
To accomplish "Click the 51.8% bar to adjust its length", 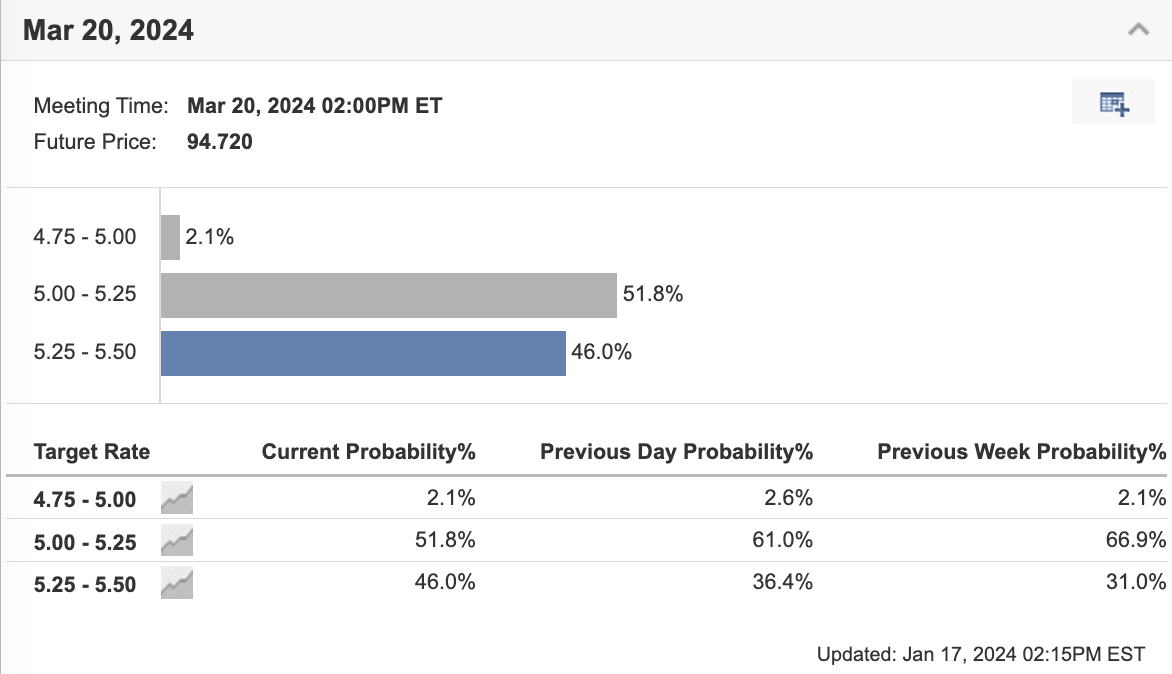I will 388,294.
